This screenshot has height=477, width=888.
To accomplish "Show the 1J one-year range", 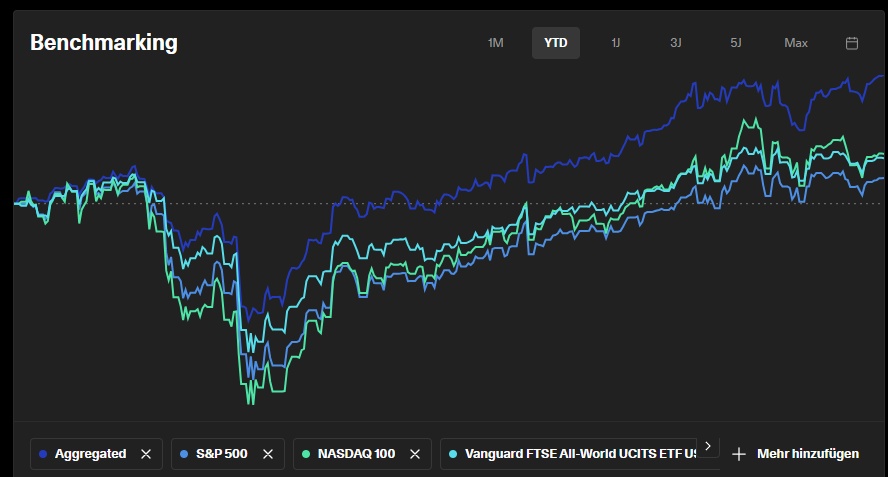I will (x=616, y=43).
